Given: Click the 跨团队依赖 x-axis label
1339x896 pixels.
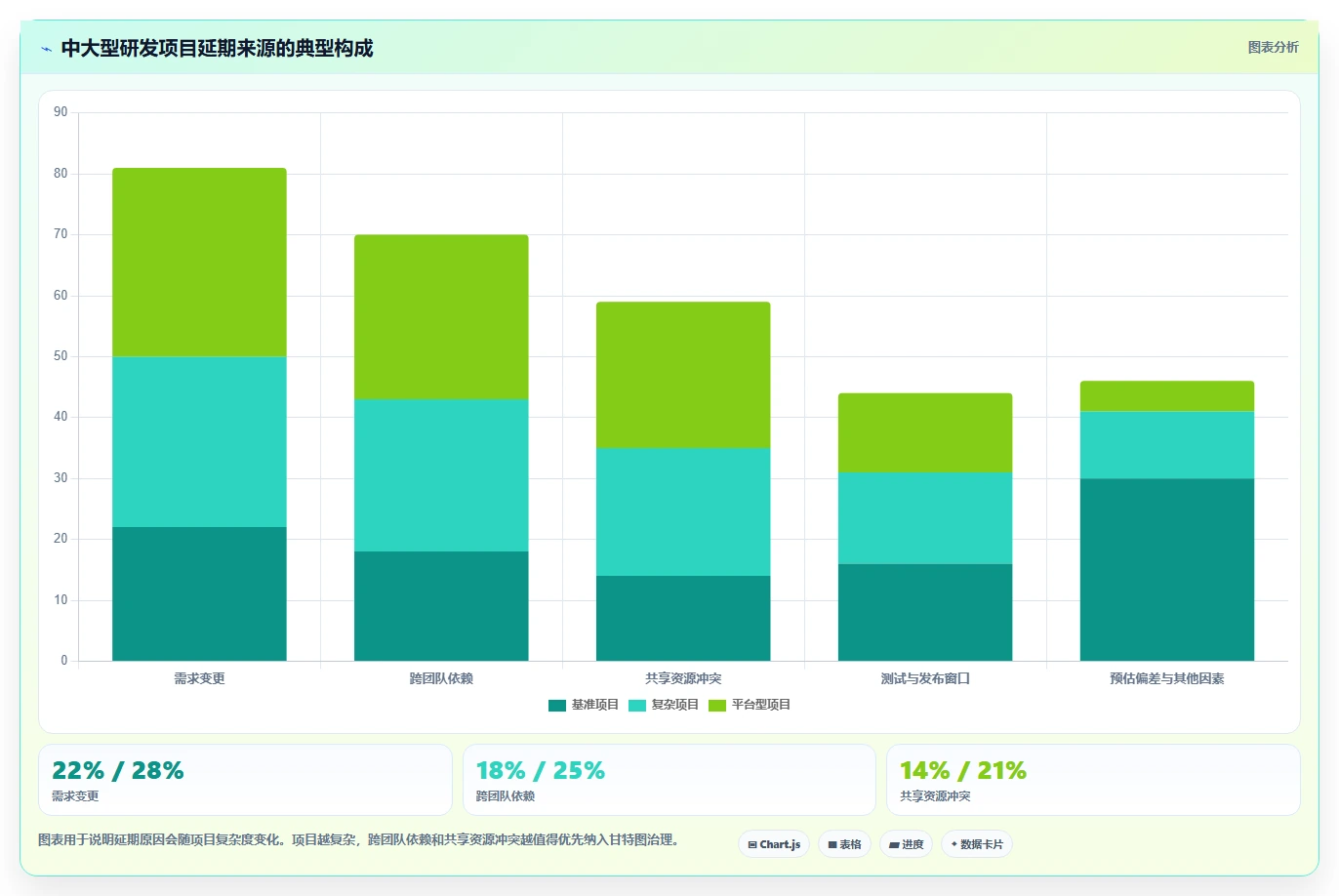Looking at the screenshot, I should coord(441,678).
